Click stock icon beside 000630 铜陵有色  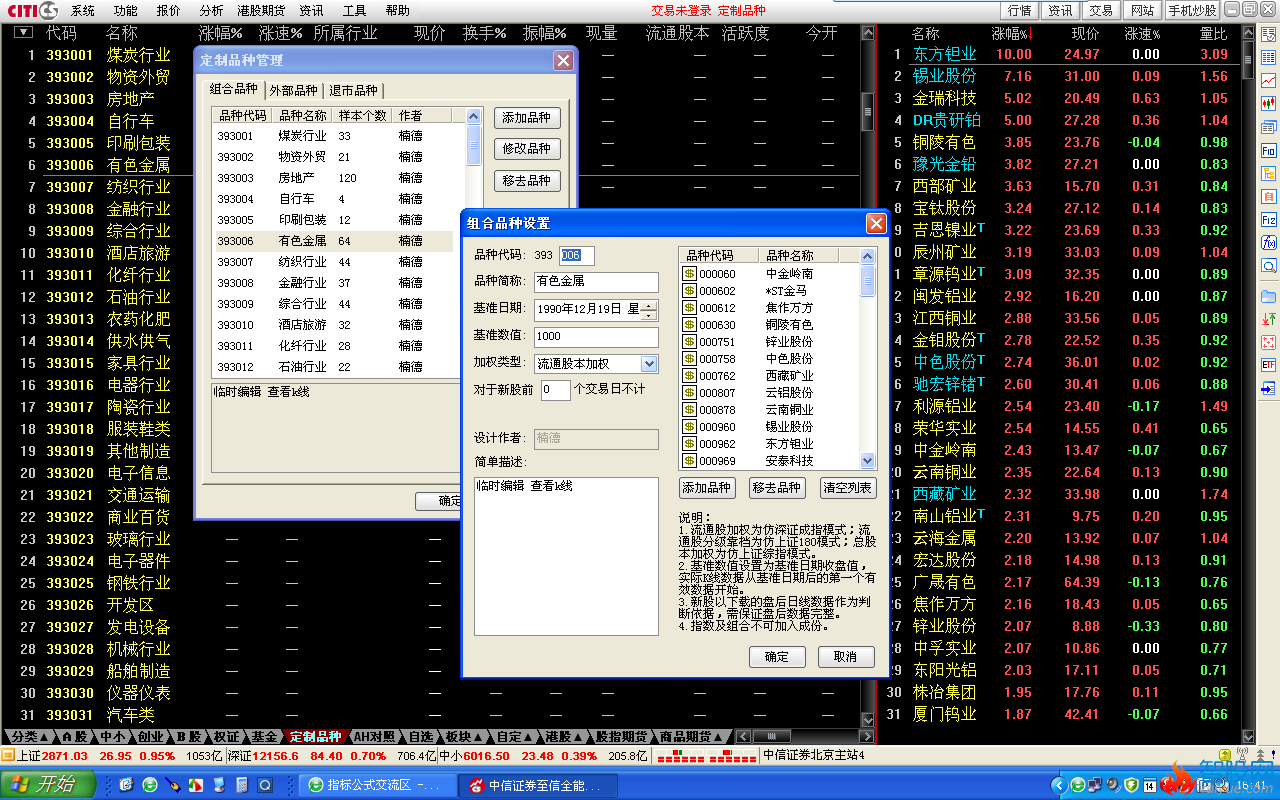[x=689, y=324]
